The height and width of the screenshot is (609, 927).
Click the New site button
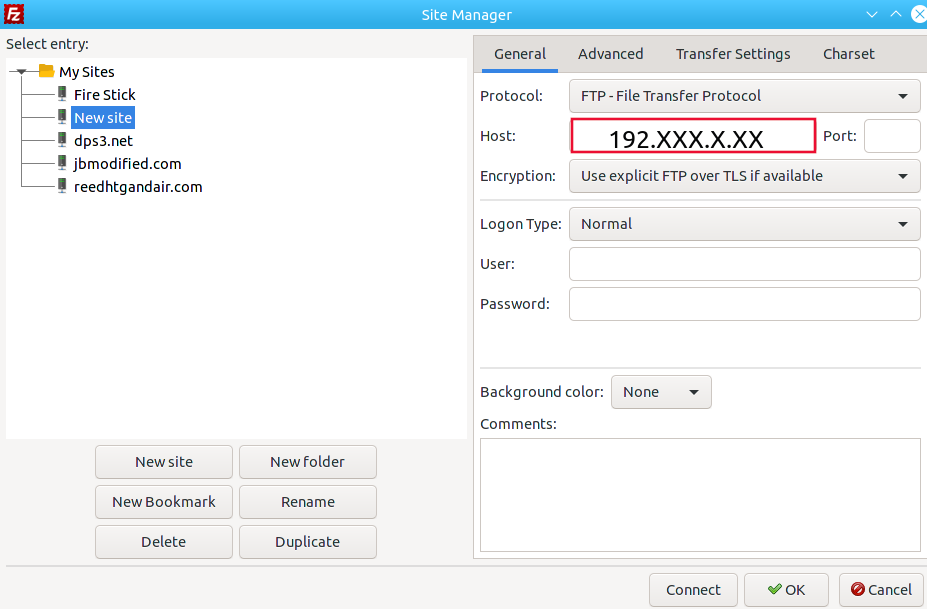164,462
